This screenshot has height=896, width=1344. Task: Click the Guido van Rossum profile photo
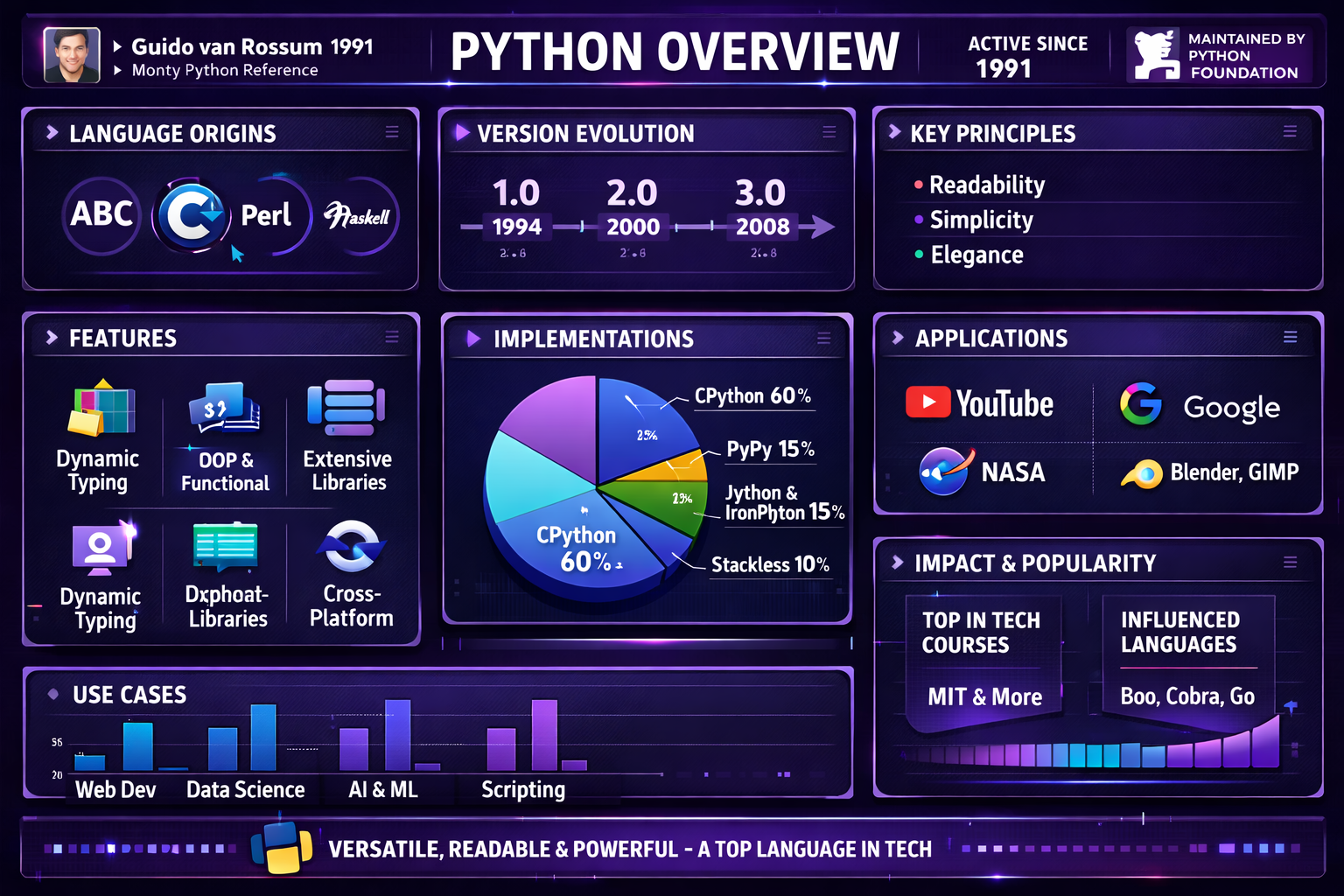pyautogui.click(x=72, y=55)
